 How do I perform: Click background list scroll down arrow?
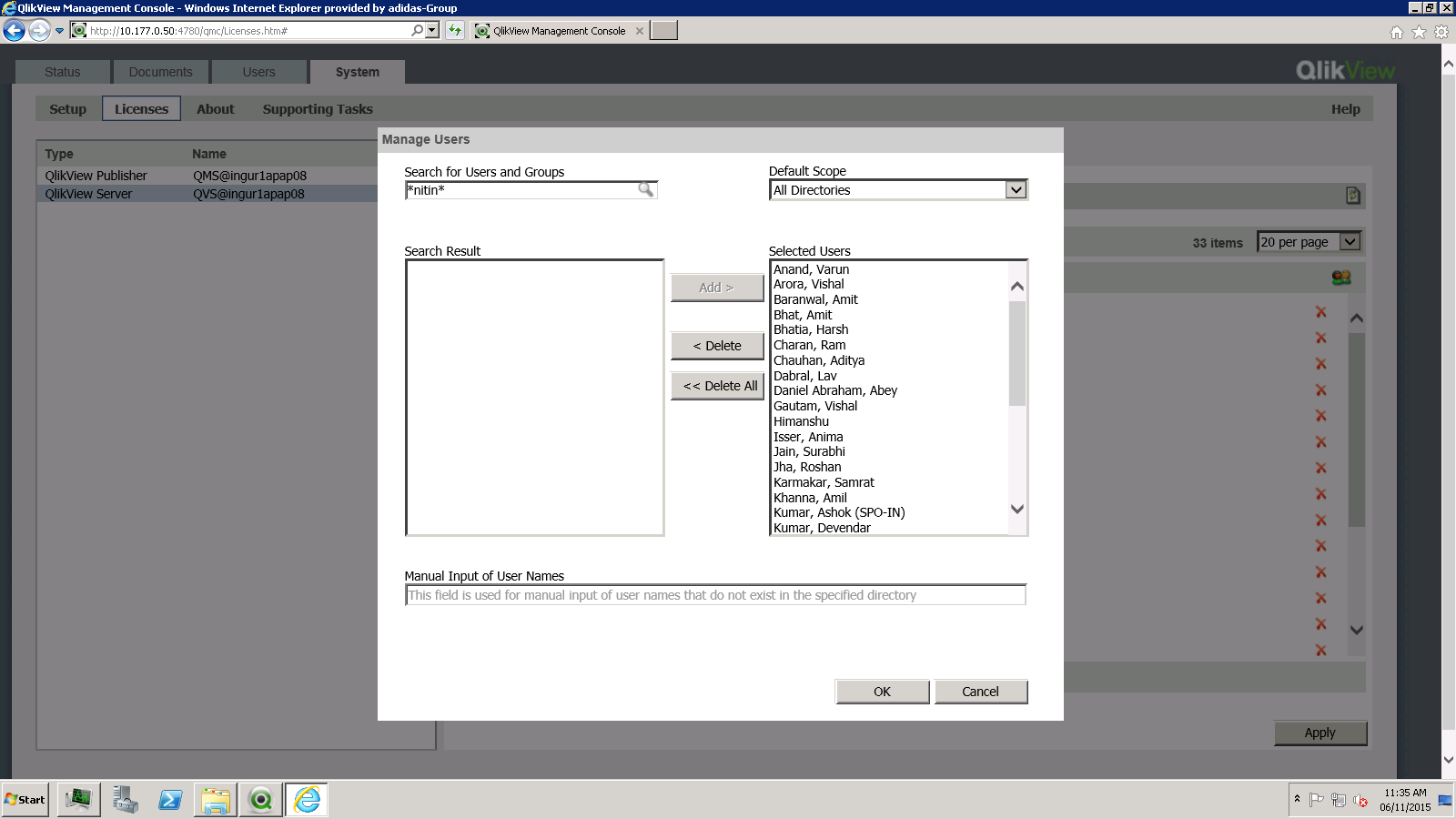click(x=1357, y=630)
